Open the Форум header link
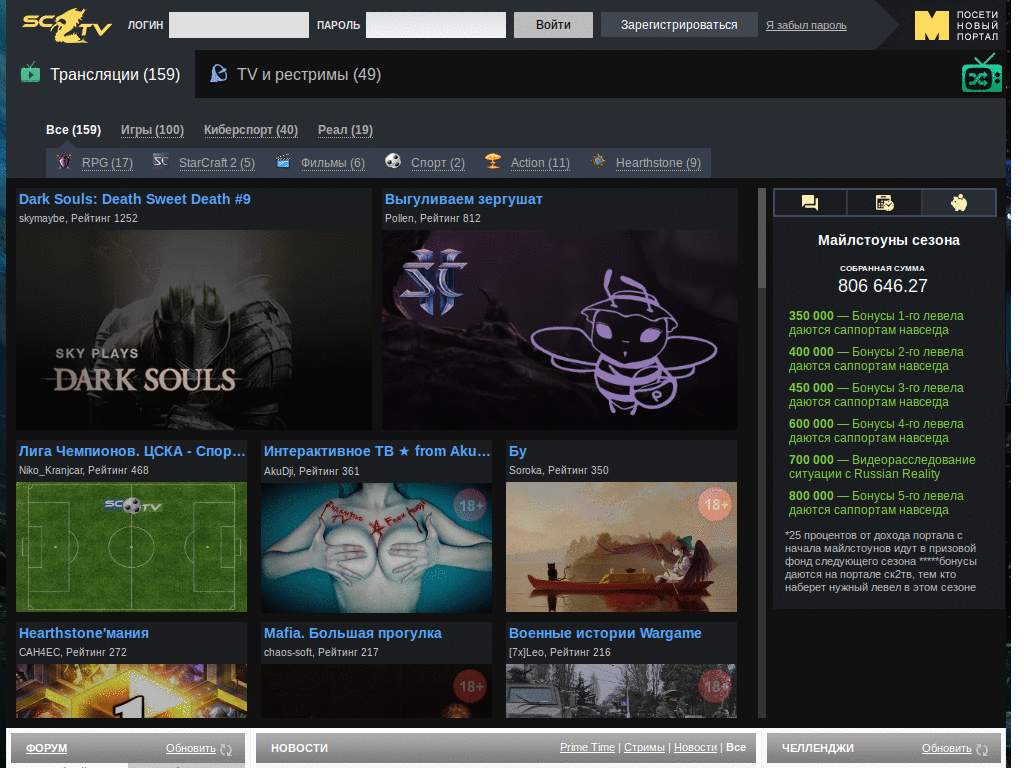1024x768 pixels. [46, 748]
